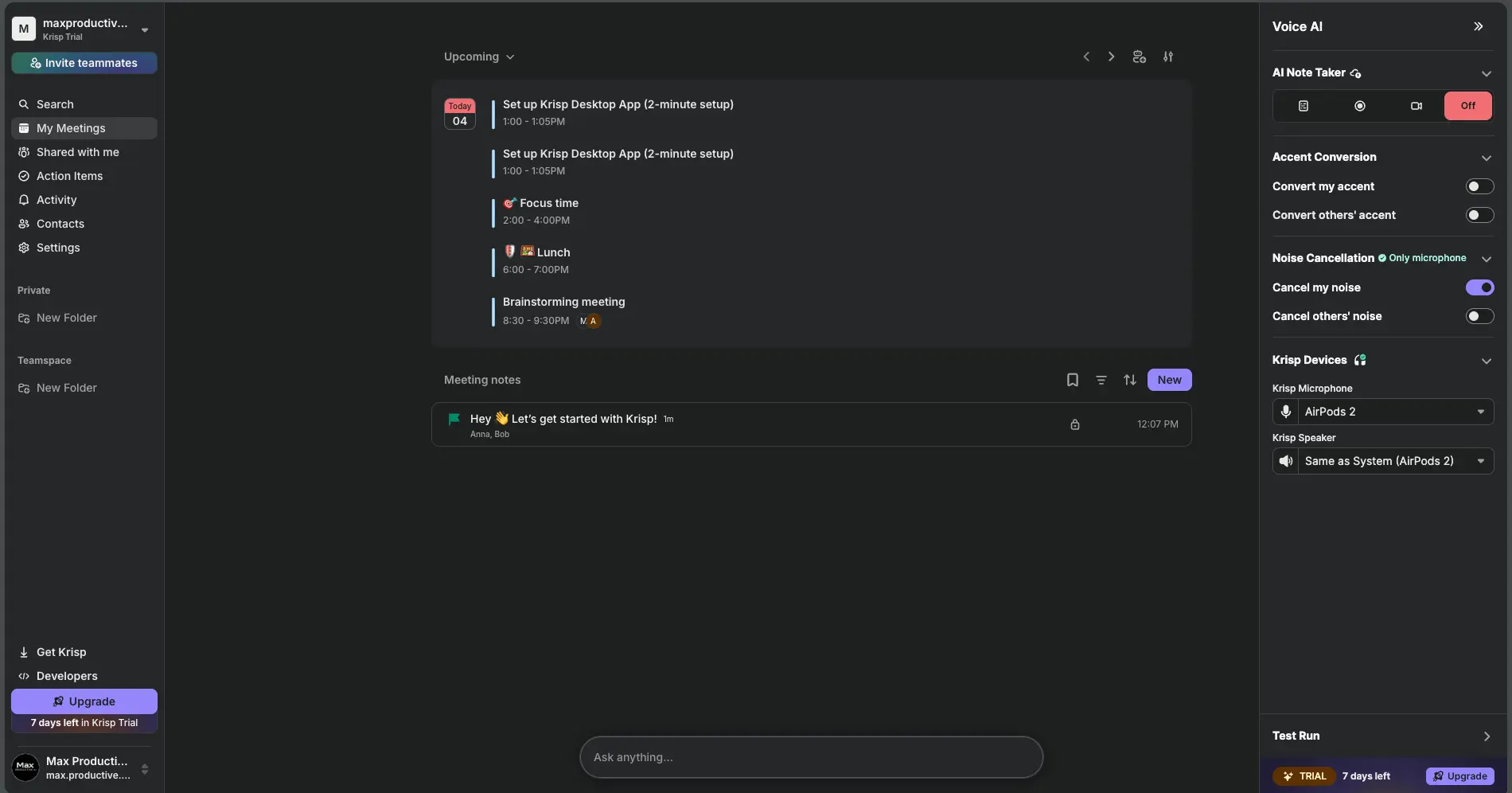Click the Only microphone status label
The width and height of the screenshot is (1512, 793).
tap(1422, 258)
